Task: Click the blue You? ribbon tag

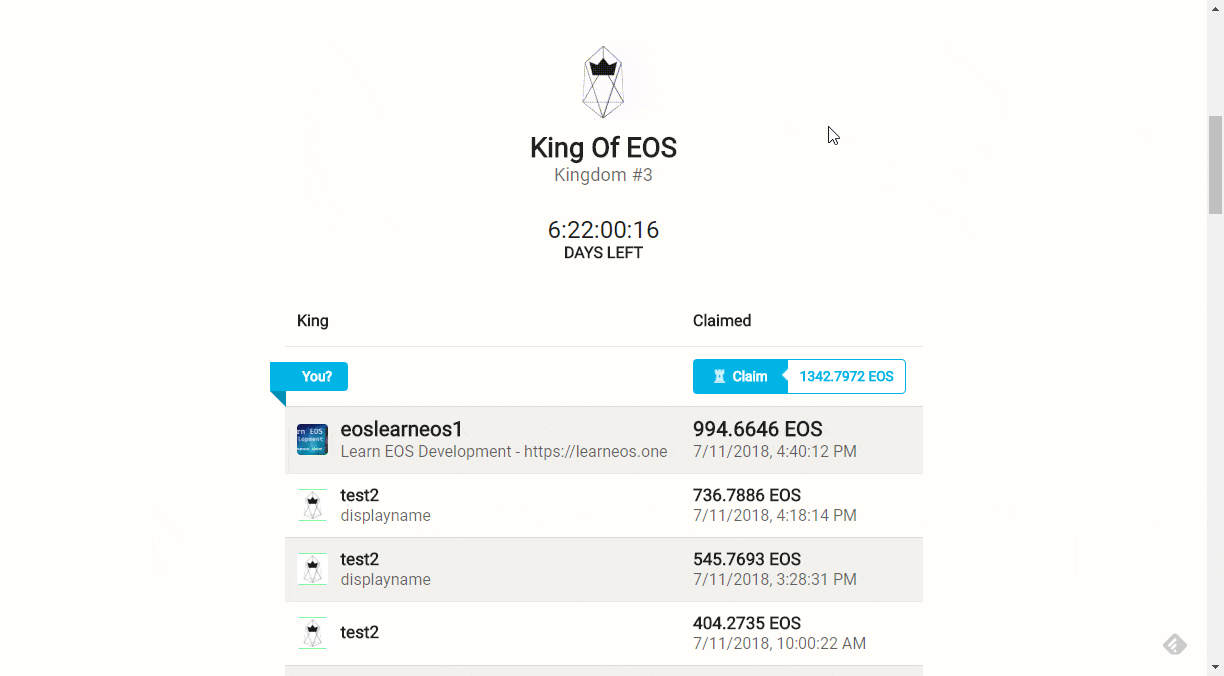Action: 316,377
